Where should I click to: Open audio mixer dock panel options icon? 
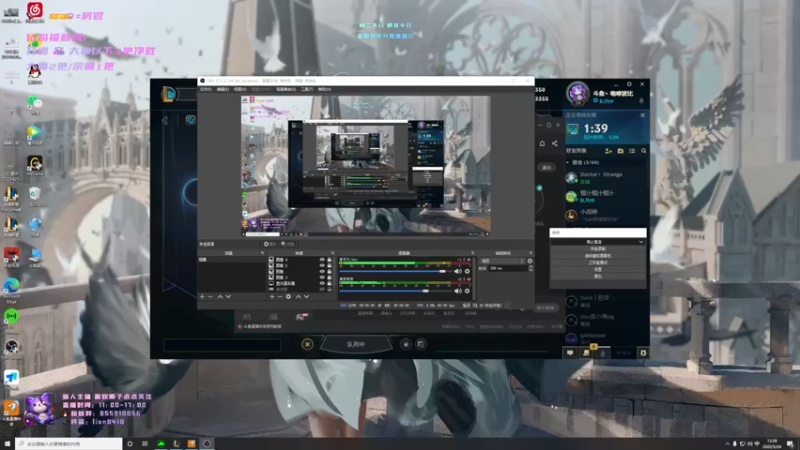(472, 253)
